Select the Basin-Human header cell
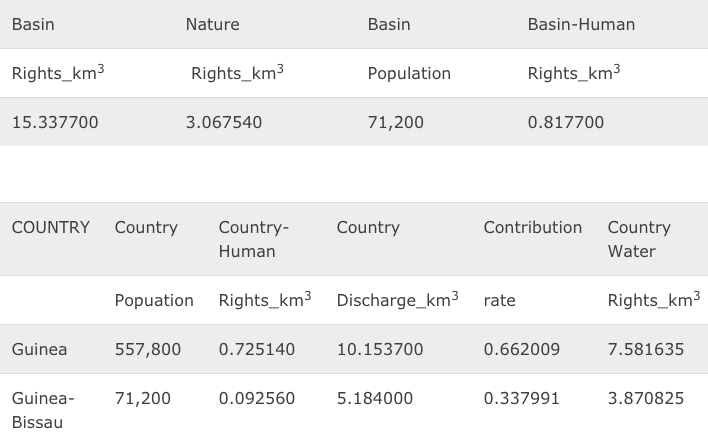Image resolution: width=708 pixels, height=435 pixels. [x=580, y=24]
